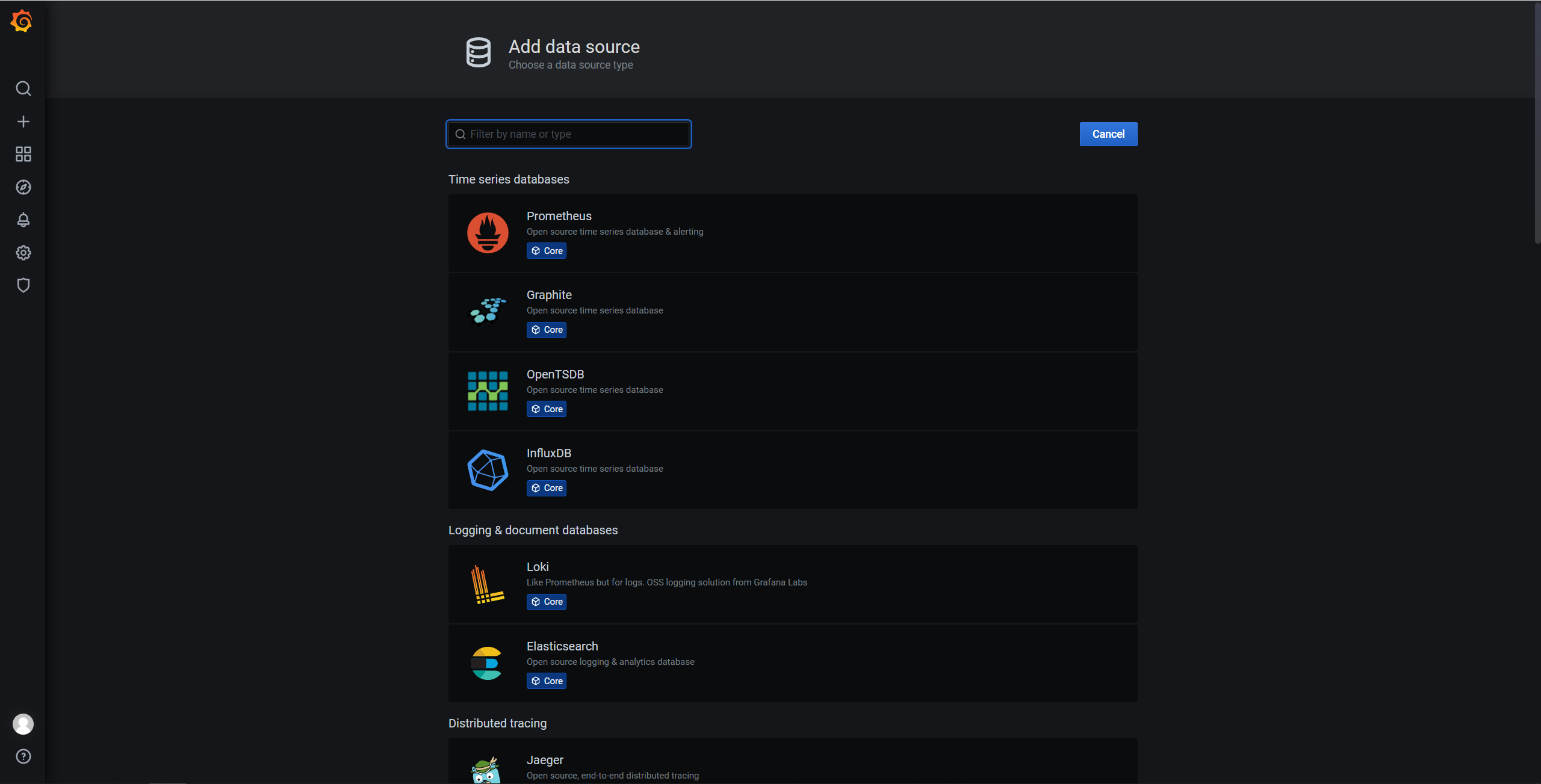Image resolution: width=1541 pixels, height=784 pixels.
Task: Click the Grafana logo home icon
Action: tap(22, 22)
